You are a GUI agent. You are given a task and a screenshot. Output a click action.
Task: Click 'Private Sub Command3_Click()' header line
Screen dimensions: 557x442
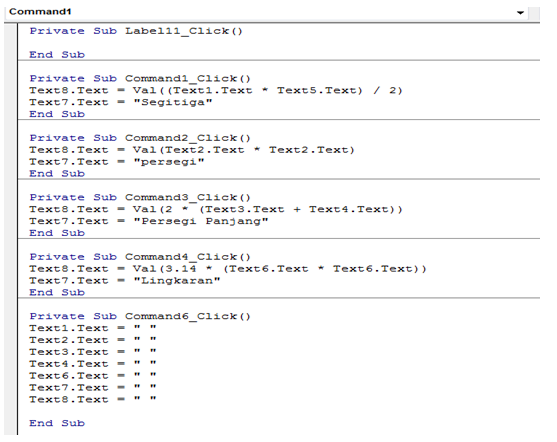[x=140, y=198]
